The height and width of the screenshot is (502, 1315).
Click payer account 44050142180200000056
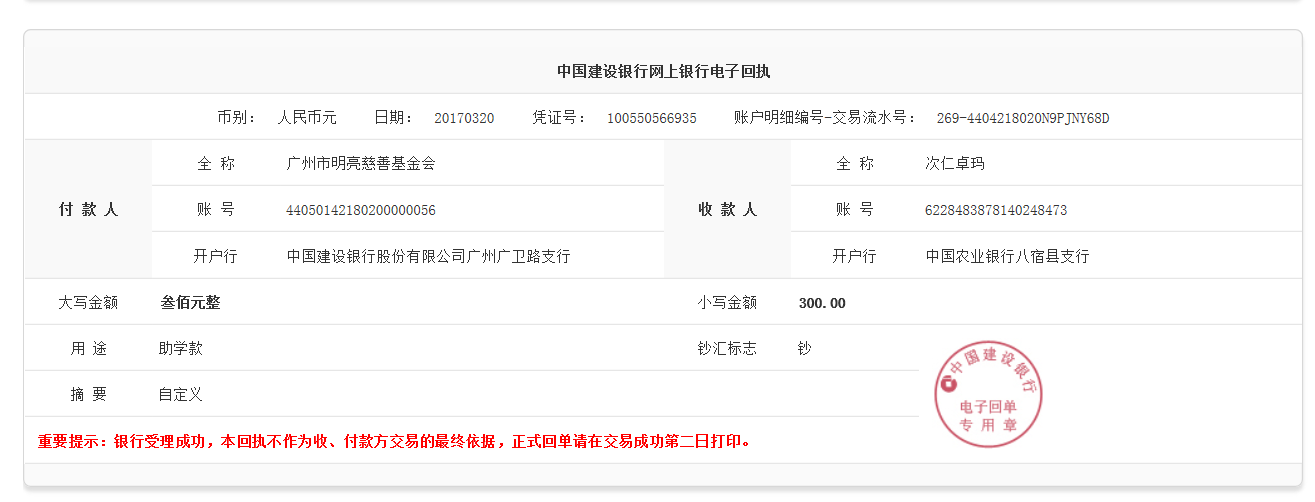[x=361, y=210]
